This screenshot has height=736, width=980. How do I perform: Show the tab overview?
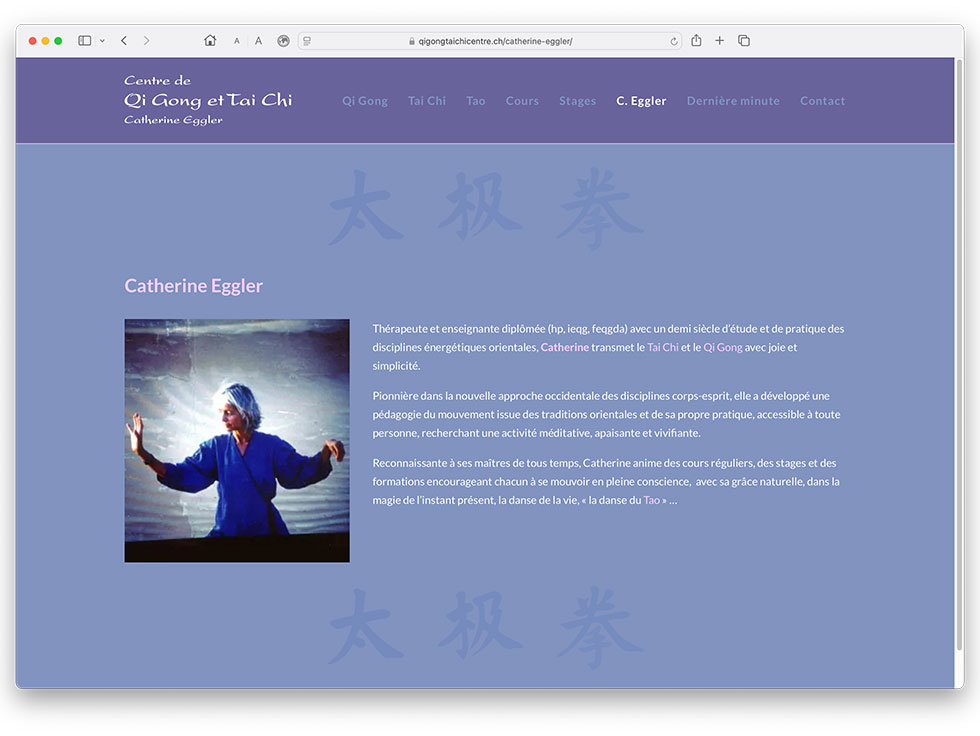[x=744, y=41]
